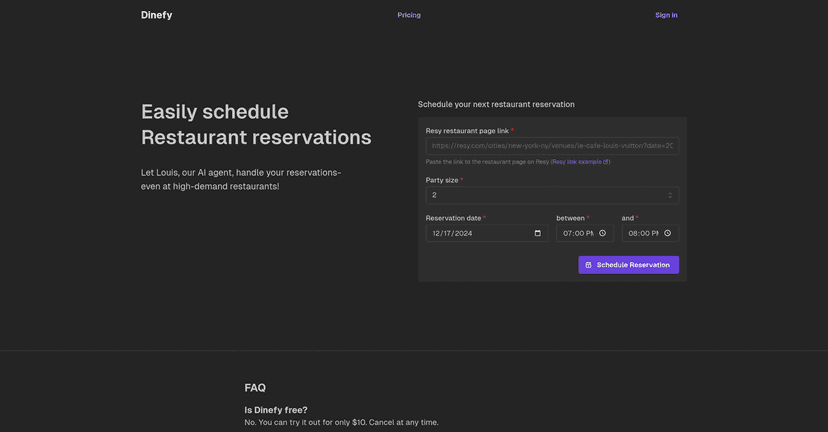The height and width of the screenshot is (432, 828).
Task: Click the external-link icon beside Resy link example
Action: (606, 161)
